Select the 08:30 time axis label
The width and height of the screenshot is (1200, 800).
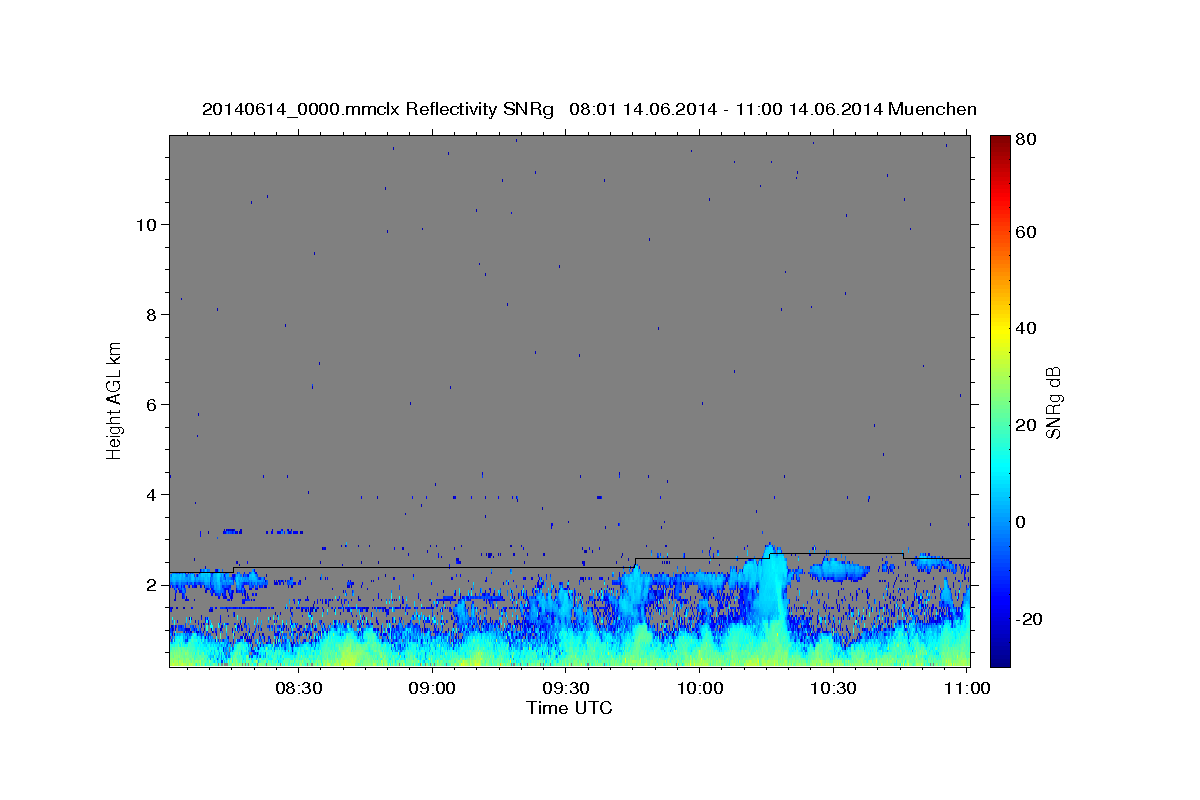point(298,688)
